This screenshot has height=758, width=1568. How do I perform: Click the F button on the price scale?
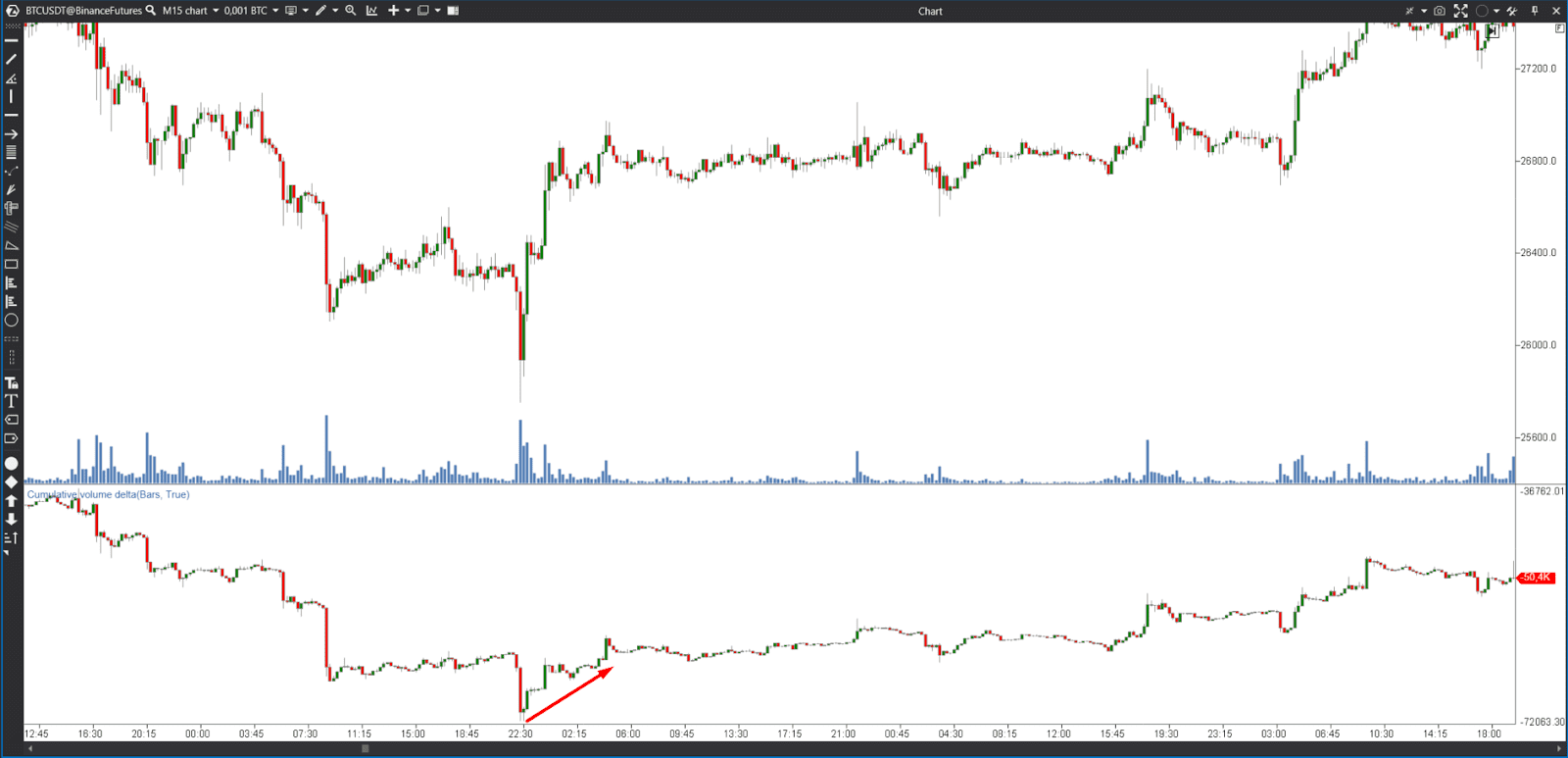(1559, 28)
